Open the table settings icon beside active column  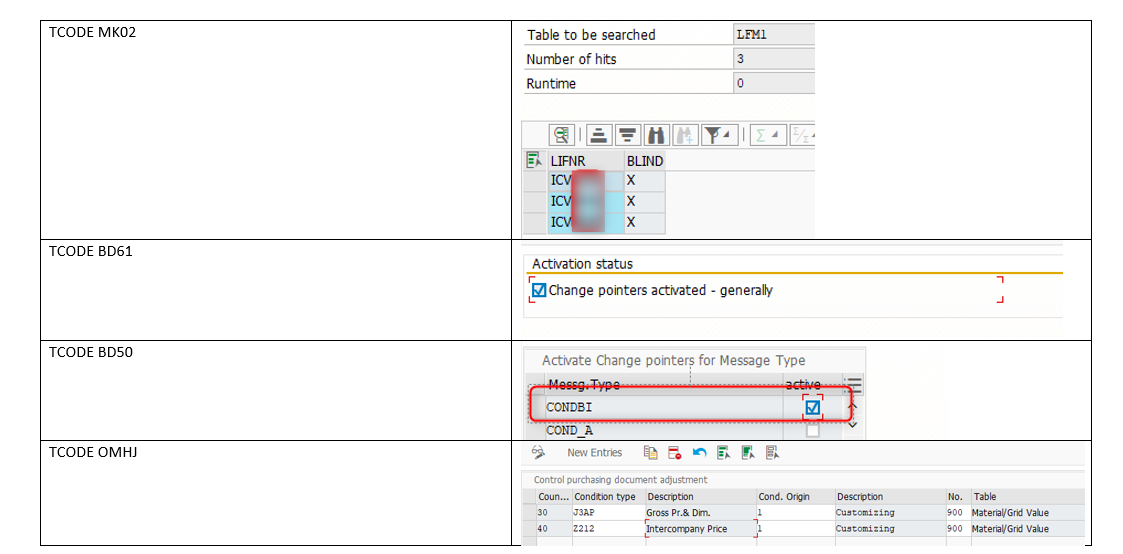pos(854,385)
